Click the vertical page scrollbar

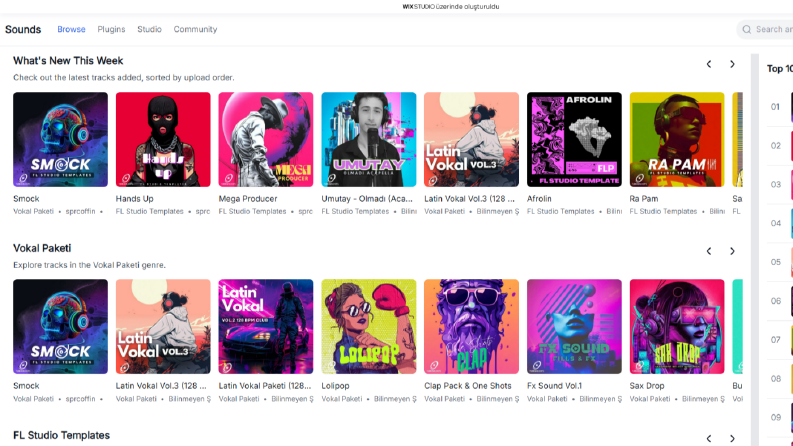tap(755, 250)
